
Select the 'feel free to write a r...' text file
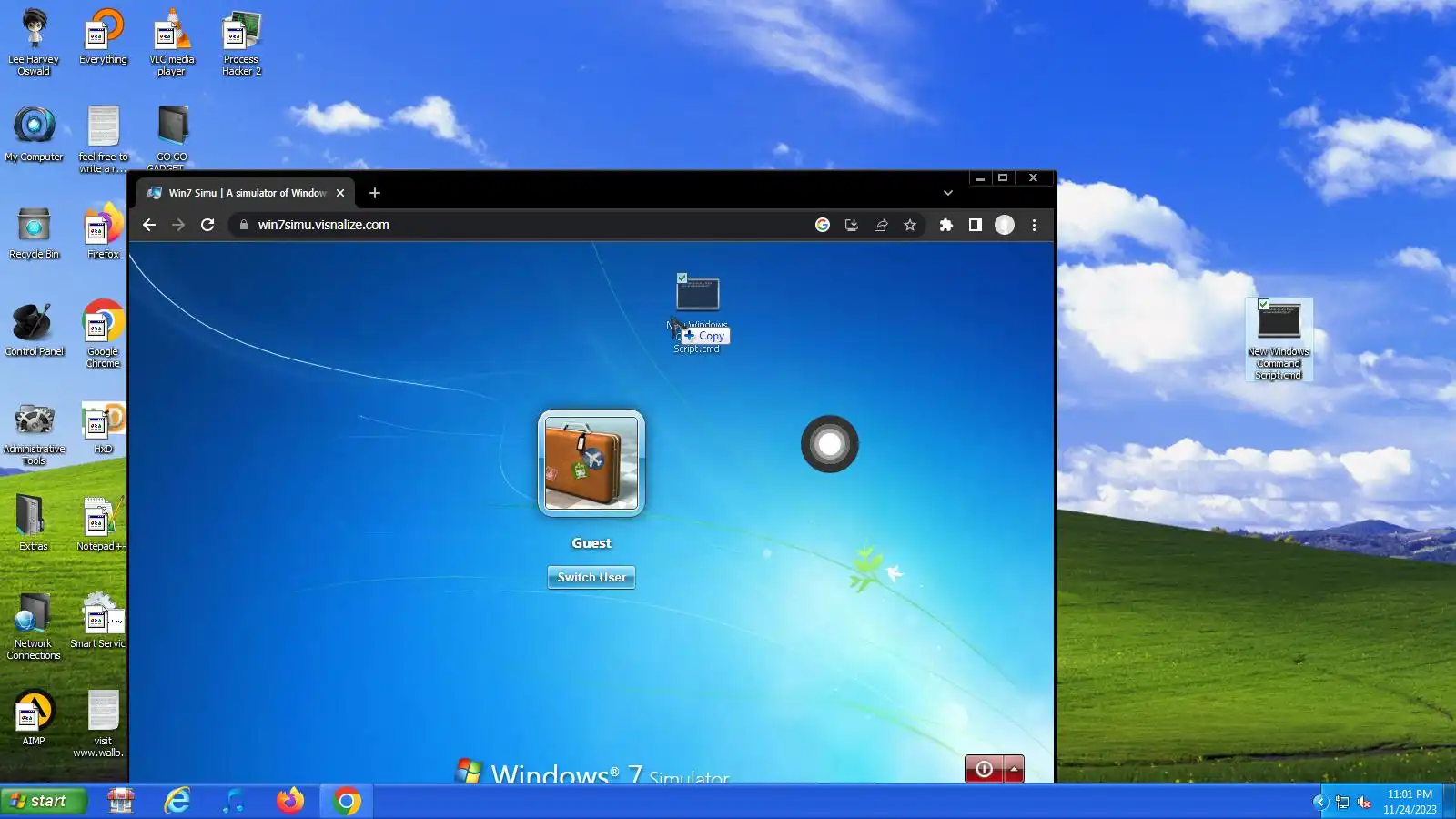pos(103,139)
